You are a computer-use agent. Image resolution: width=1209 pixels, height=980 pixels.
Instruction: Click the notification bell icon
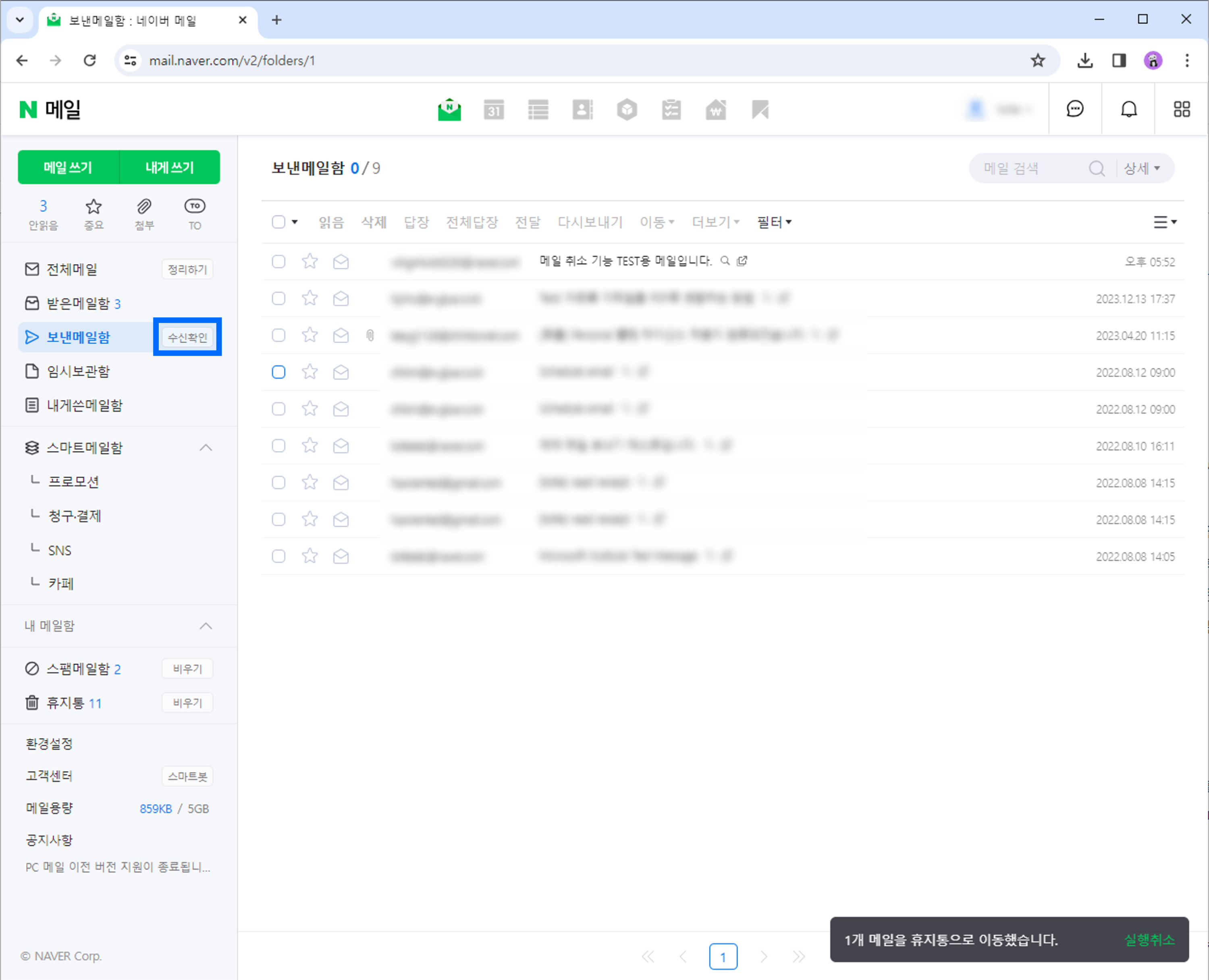[x=1128, y=109]
